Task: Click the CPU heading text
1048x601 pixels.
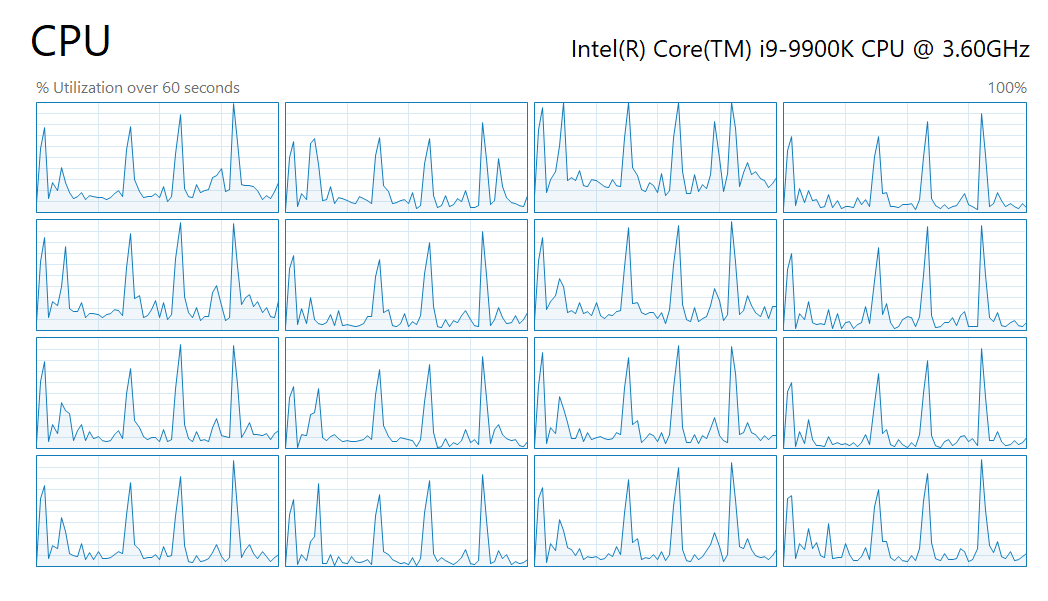Action: pos(70,41)
